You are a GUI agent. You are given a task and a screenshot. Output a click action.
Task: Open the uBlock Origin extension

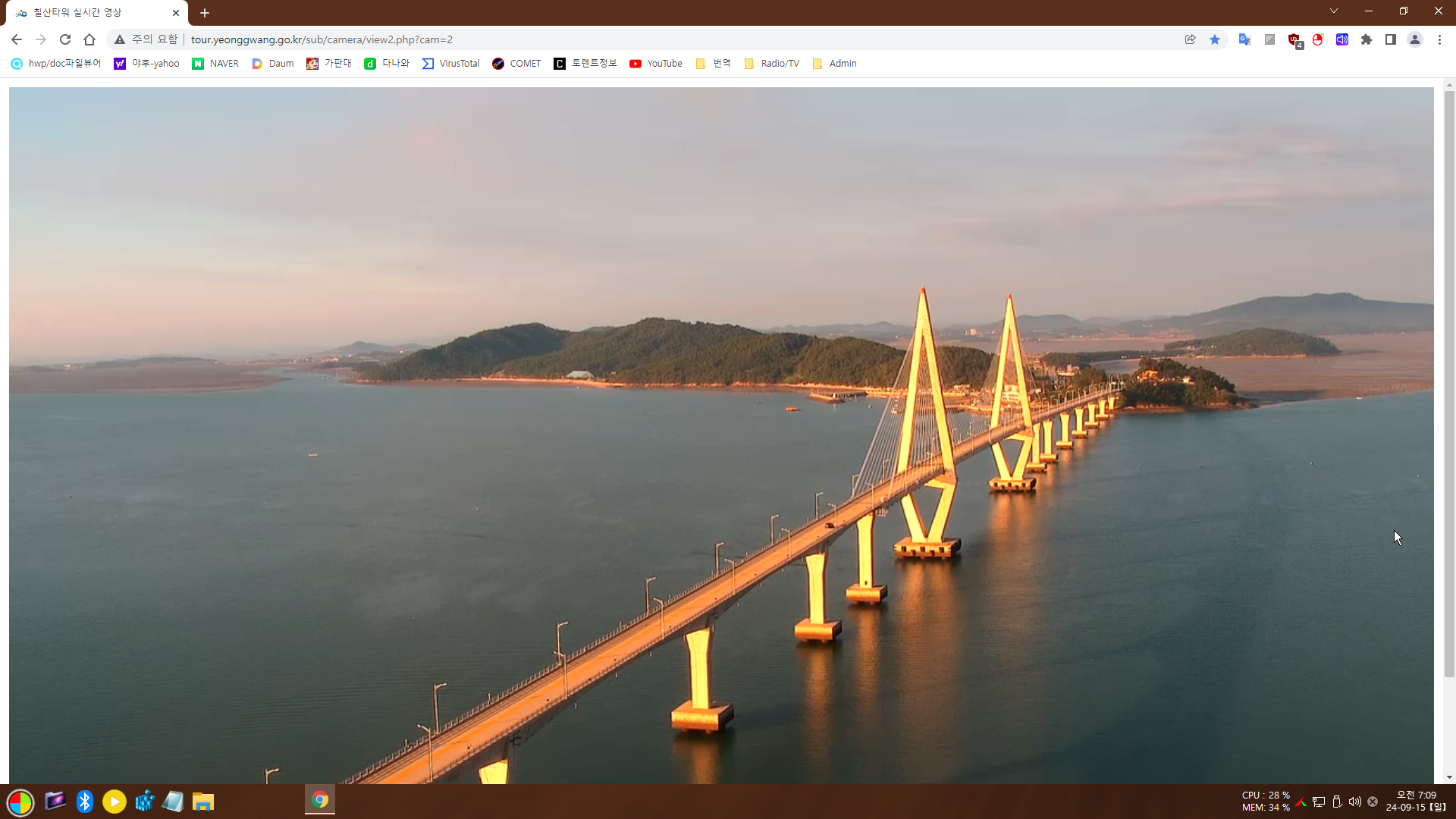pos(1294,40)
